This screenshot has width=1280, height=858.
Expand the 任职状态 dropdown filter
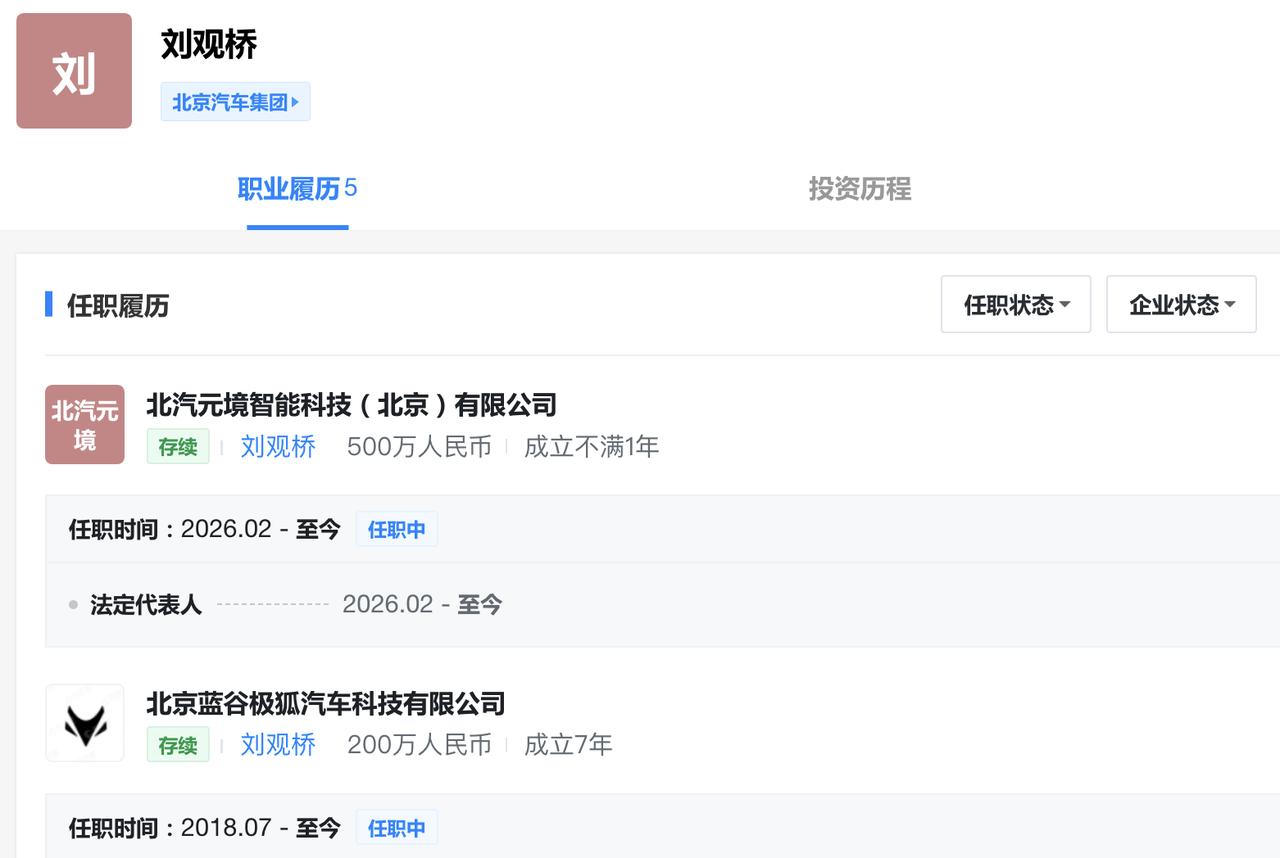[x=1016, y=304]
